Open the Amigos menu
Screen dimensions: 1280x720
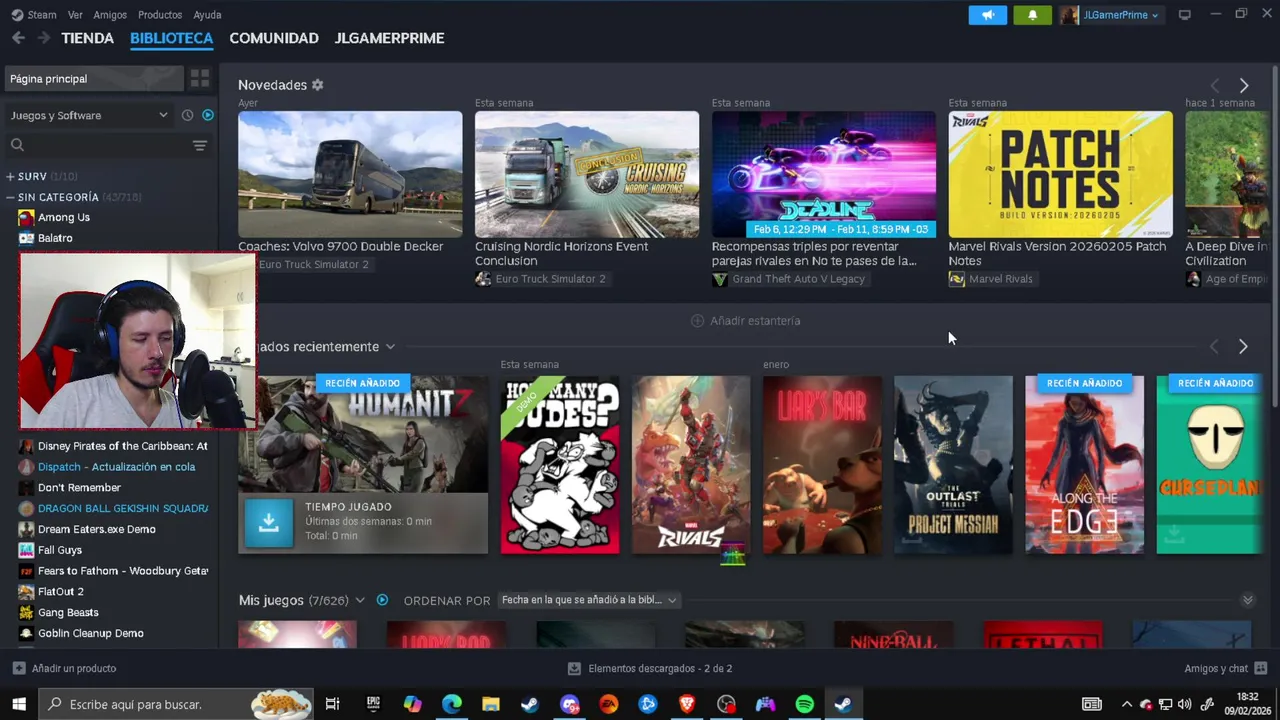(110, 15)
